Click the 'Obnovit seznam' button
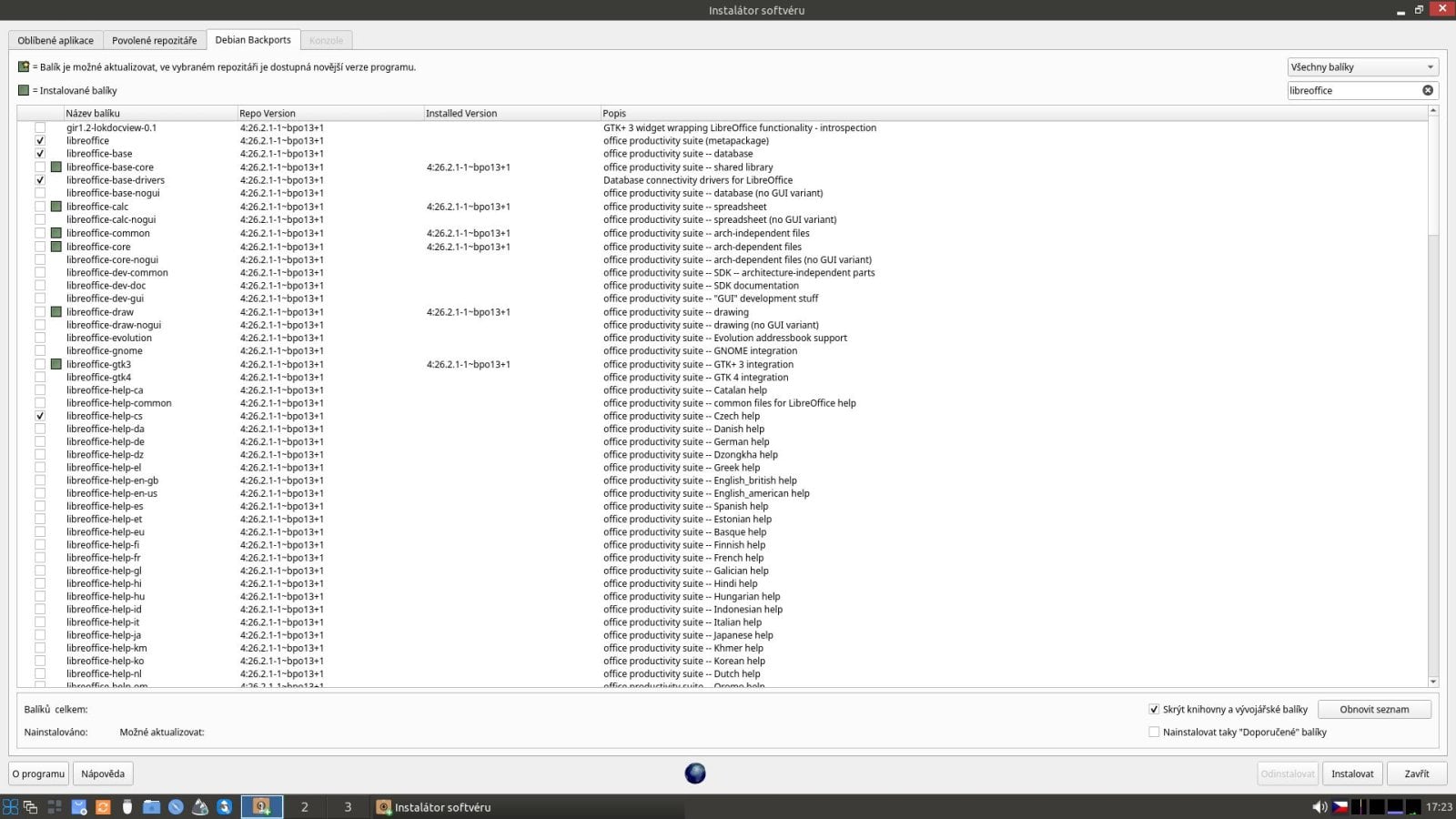Viewport: 1456px width, 819px height. 1374,709
